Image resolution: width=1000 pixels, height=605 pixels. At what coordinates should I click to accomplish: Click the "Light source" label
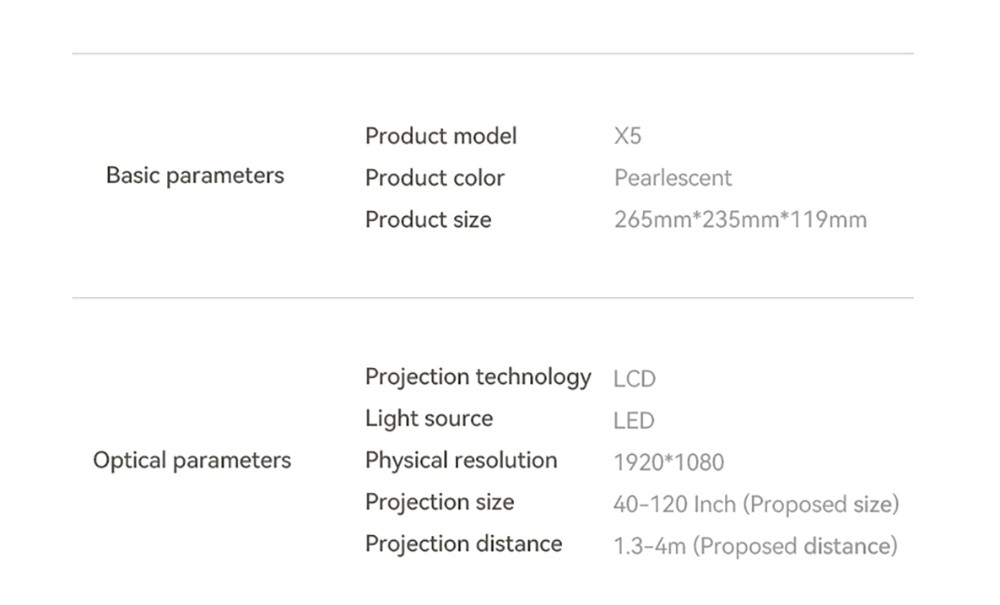click(x=429, y=419)
